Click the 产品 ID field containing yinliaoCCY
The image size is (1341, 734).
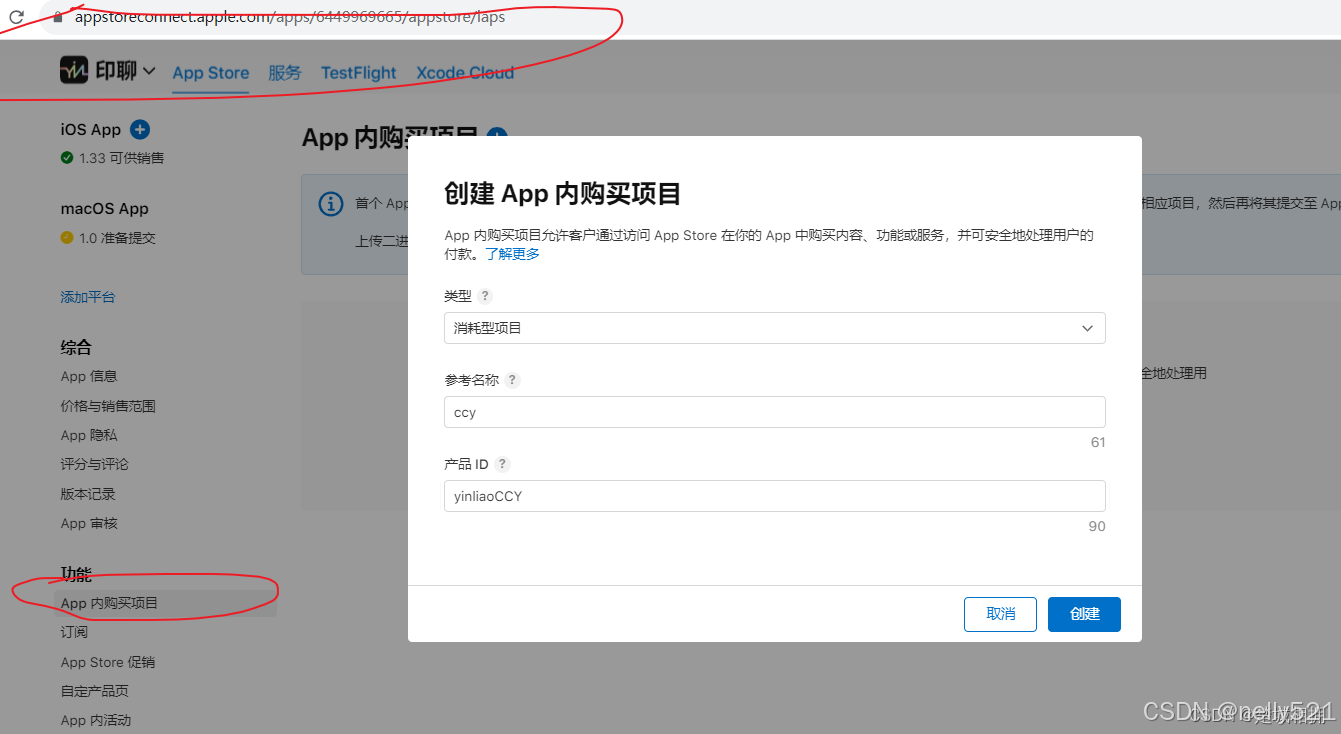pos(774,496)
